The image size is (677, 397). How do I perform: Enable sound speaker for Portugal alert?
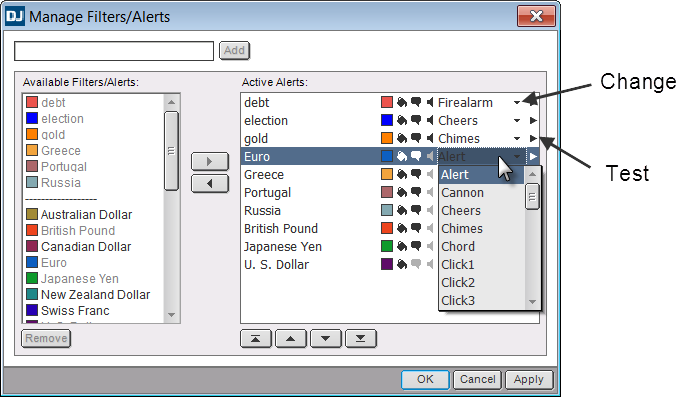(430, 192)
